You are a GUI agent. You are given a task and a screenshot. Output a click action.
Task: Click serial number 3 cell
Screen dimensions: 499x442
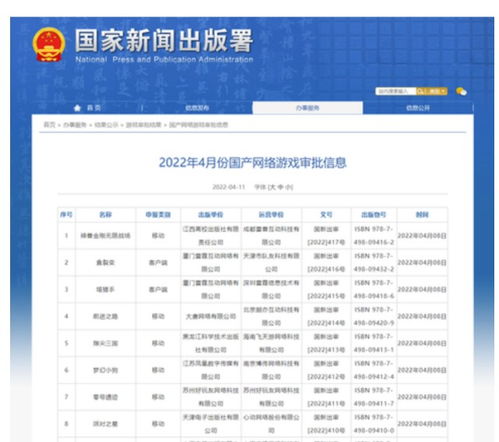[x=66, y=289]
